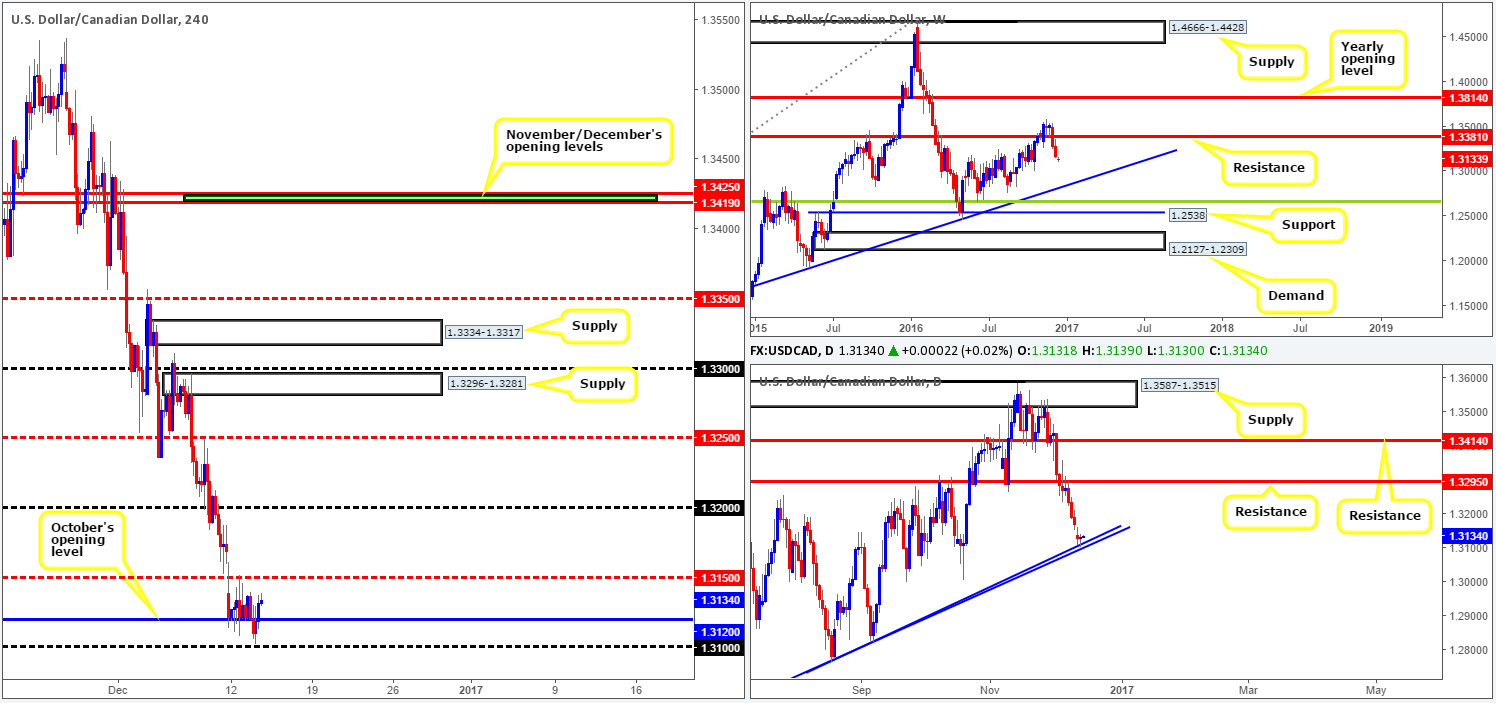Click "2018" on the weekly time axis

[1222, 326]
